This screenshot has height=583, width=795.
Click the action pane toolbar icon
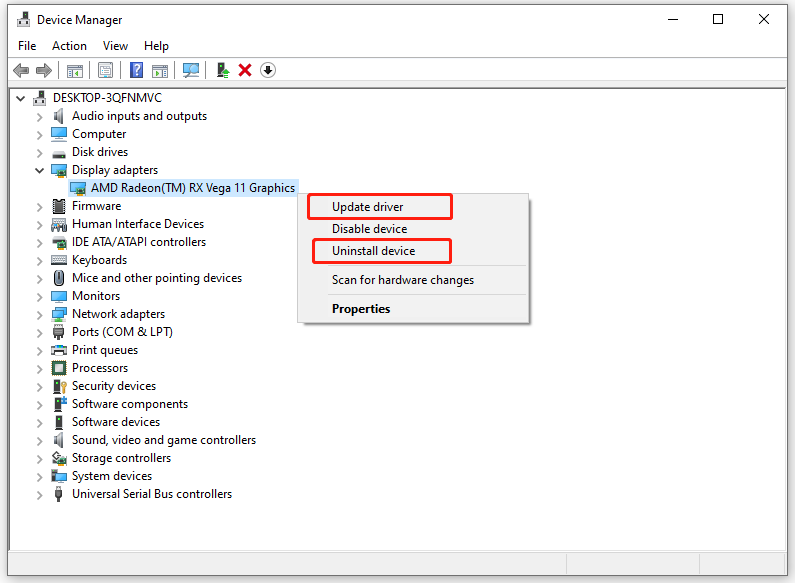click(x=160, y=70)
